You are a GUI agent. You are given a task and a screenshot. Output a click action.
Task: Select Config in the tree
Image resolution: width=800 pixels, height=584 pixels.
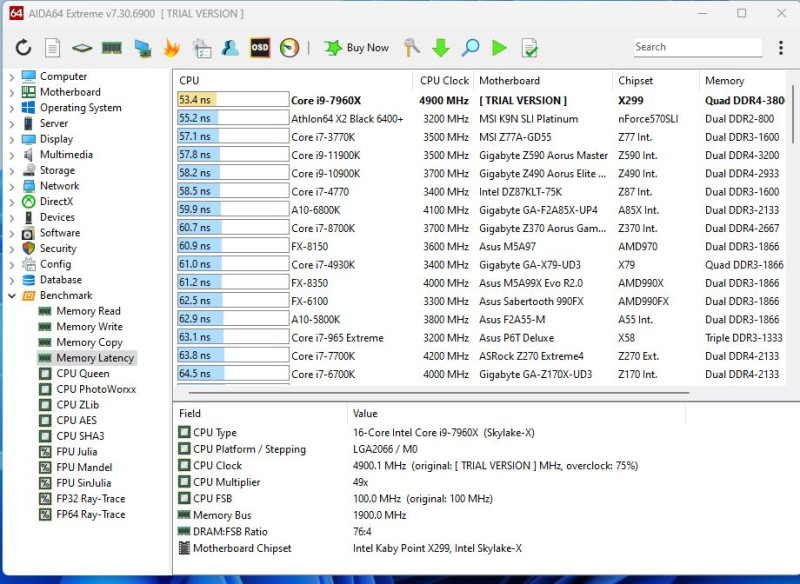pos(56,264)
